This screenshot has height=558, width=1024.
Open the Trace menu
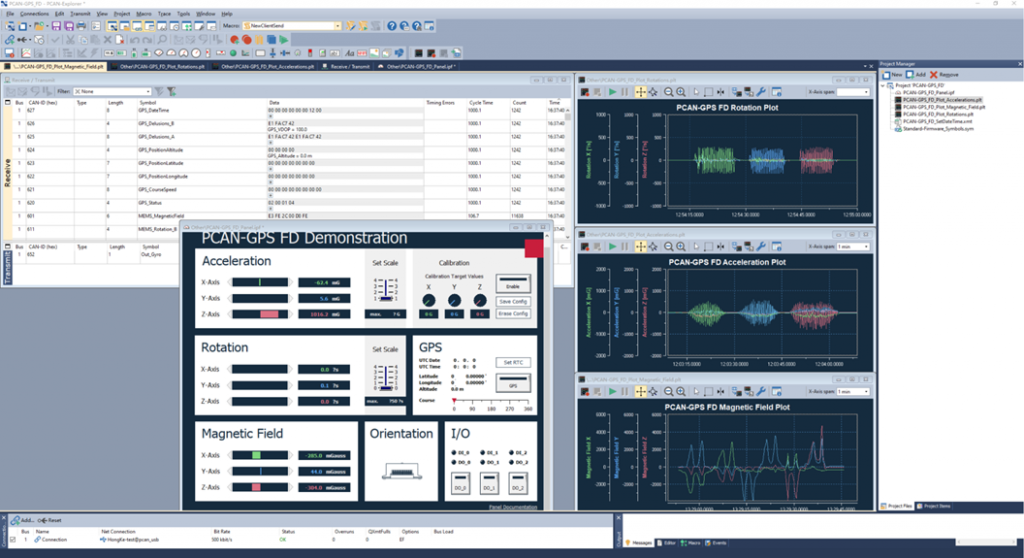click(164, 14)
